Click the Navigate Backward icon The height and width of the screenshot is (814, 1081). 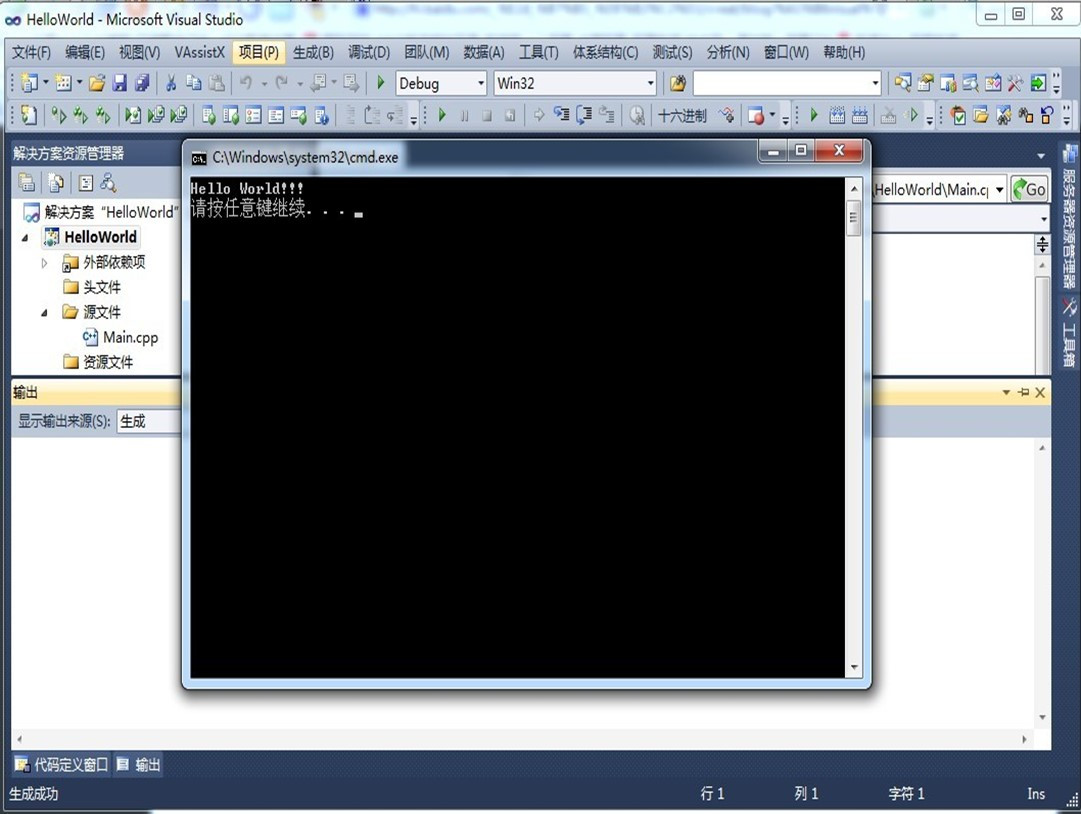click(x=318, y=83)
